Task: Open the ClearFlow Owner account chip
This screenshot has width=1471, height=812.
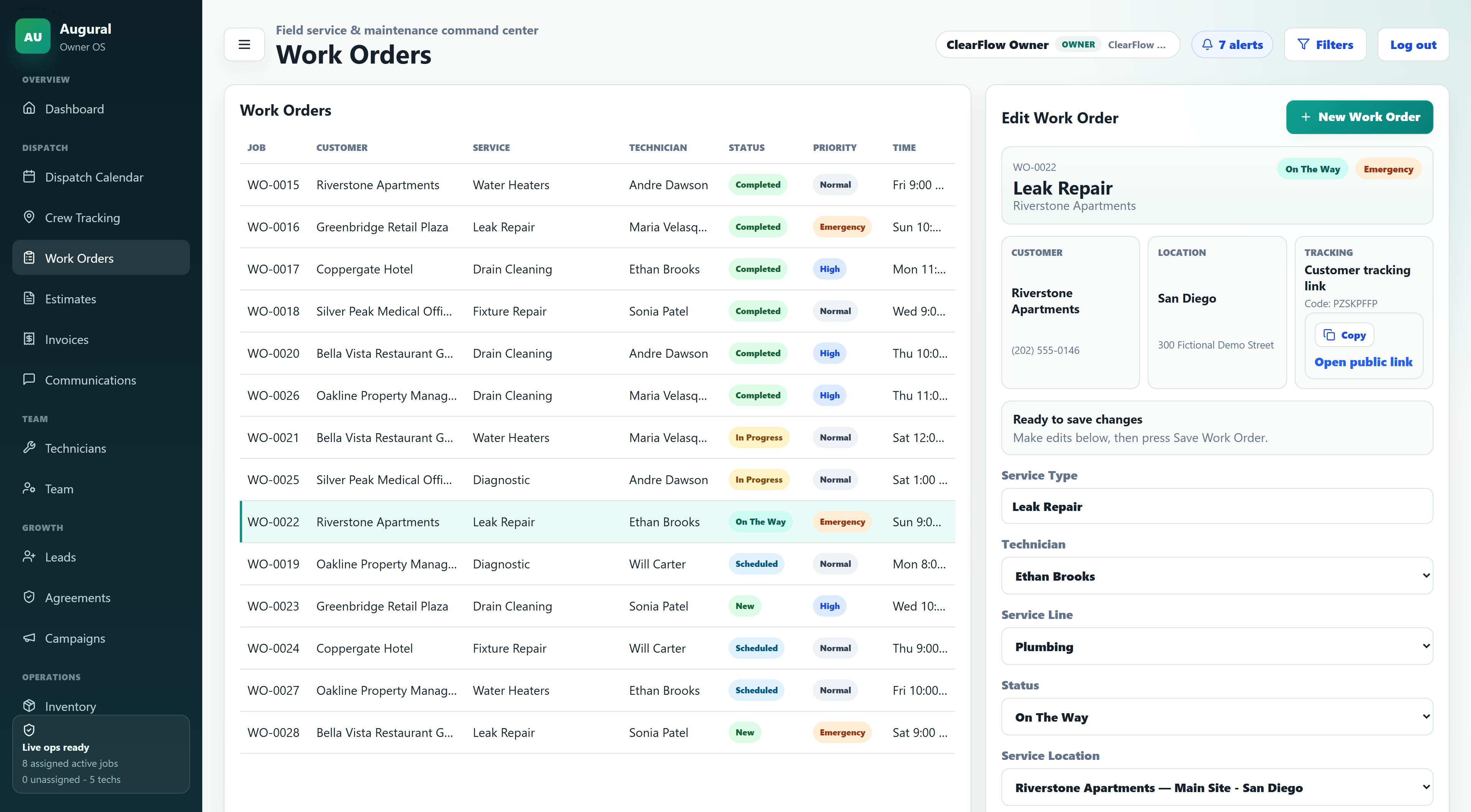Action: [1058, 44]
